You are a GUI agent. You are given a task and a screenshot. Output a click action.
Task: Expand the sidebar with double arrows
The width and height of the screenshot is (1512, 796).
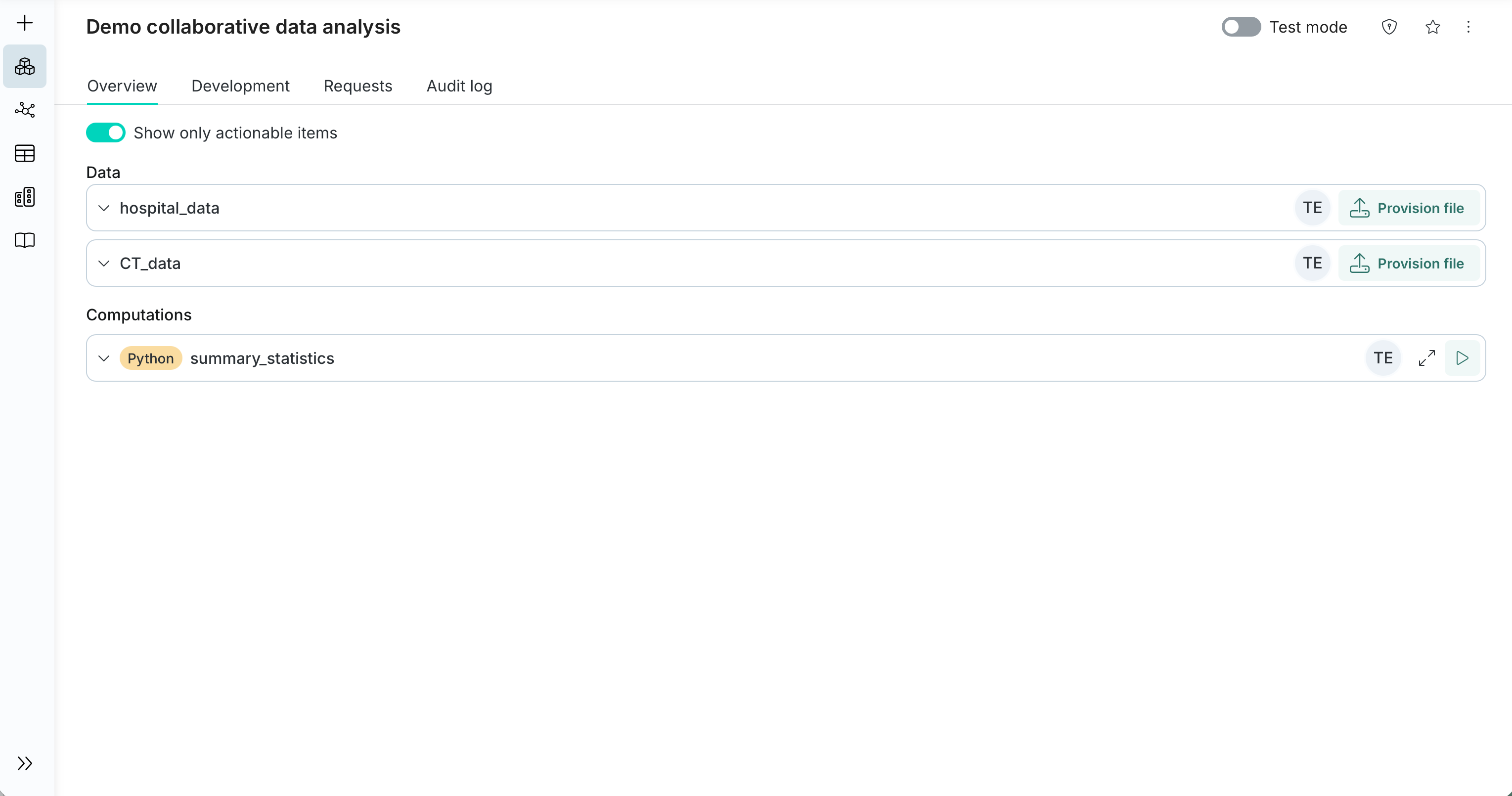point(25,763)
